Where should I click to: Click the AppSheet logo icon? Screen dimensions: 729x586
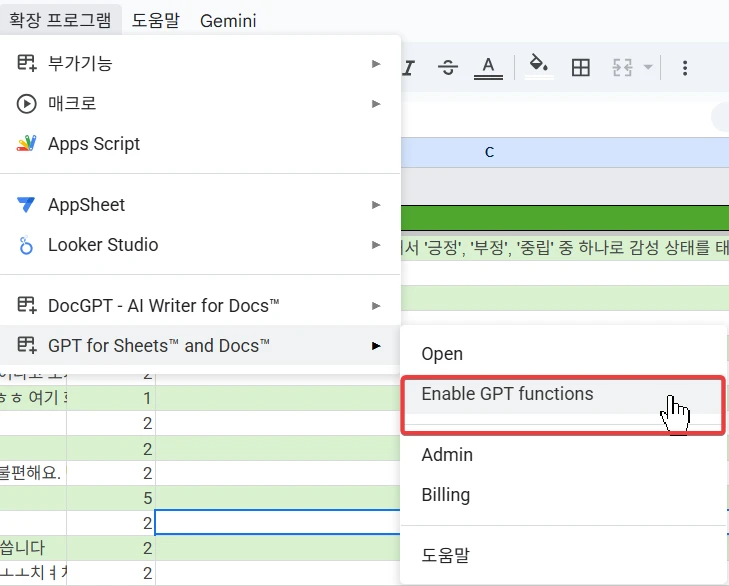[x=27, y=205]
